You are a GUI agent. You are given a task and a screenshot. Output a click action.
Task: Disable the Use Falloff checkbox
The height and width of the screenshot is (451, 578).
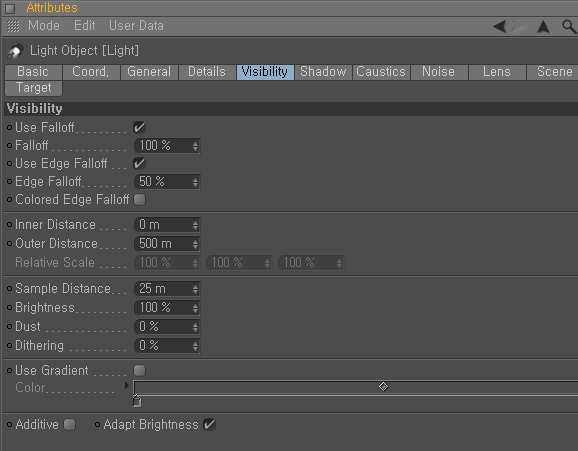tap(139, 128)
